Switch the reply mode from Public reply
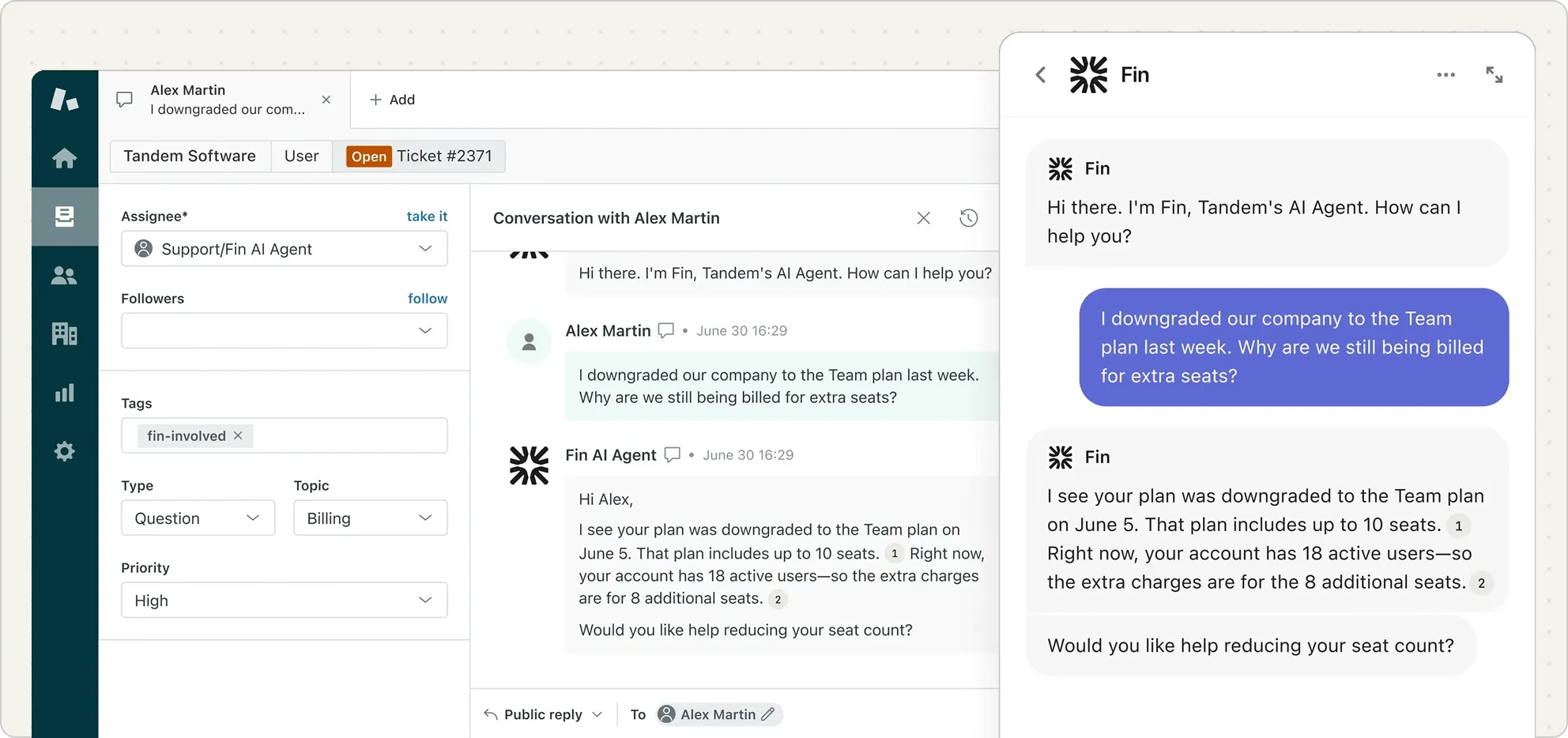This screenshot has width=1568, height=738. click(x=542, y=714)
